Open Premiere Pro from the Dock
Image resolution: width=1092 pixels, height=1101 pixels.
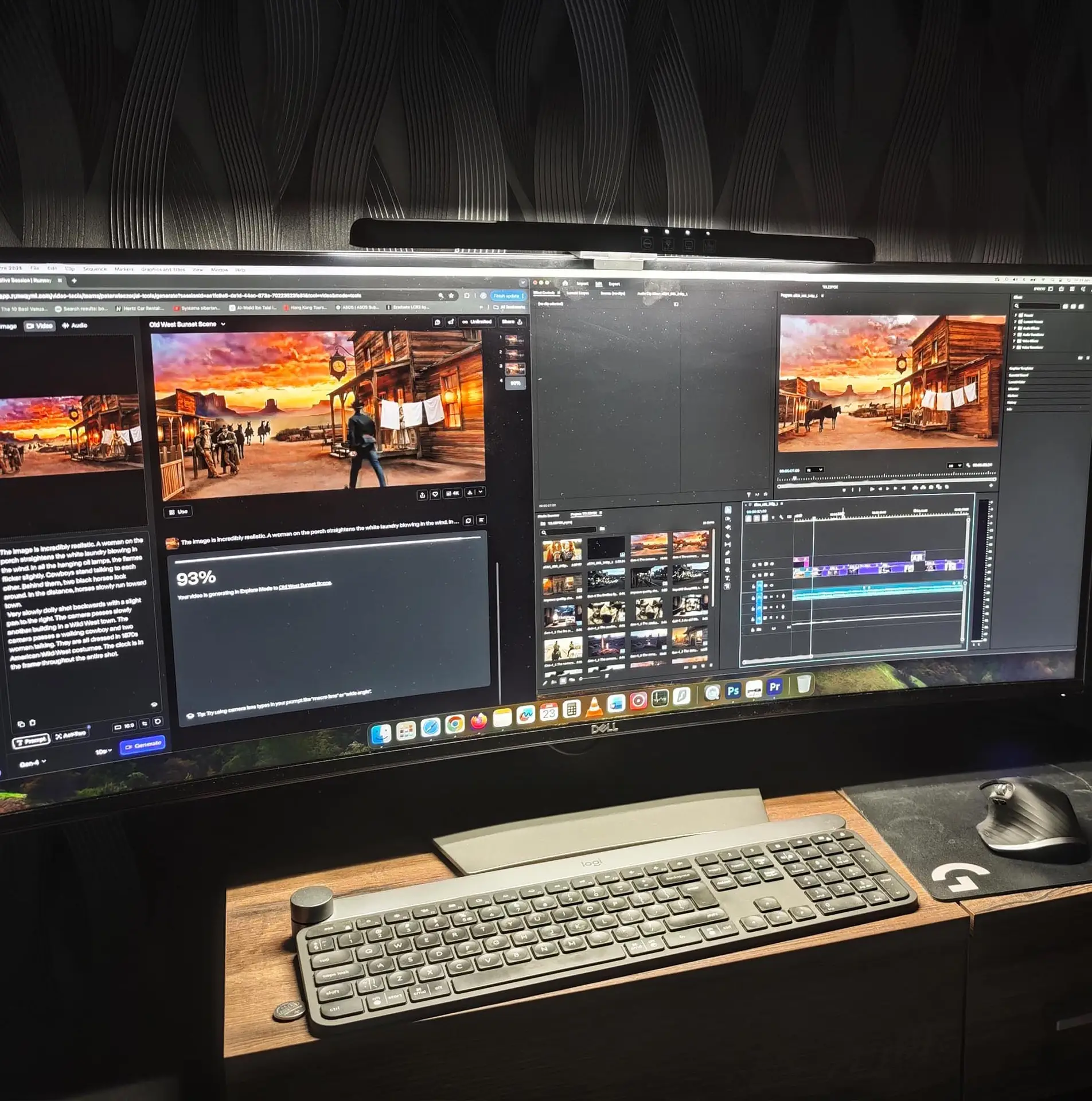(774, 687)
